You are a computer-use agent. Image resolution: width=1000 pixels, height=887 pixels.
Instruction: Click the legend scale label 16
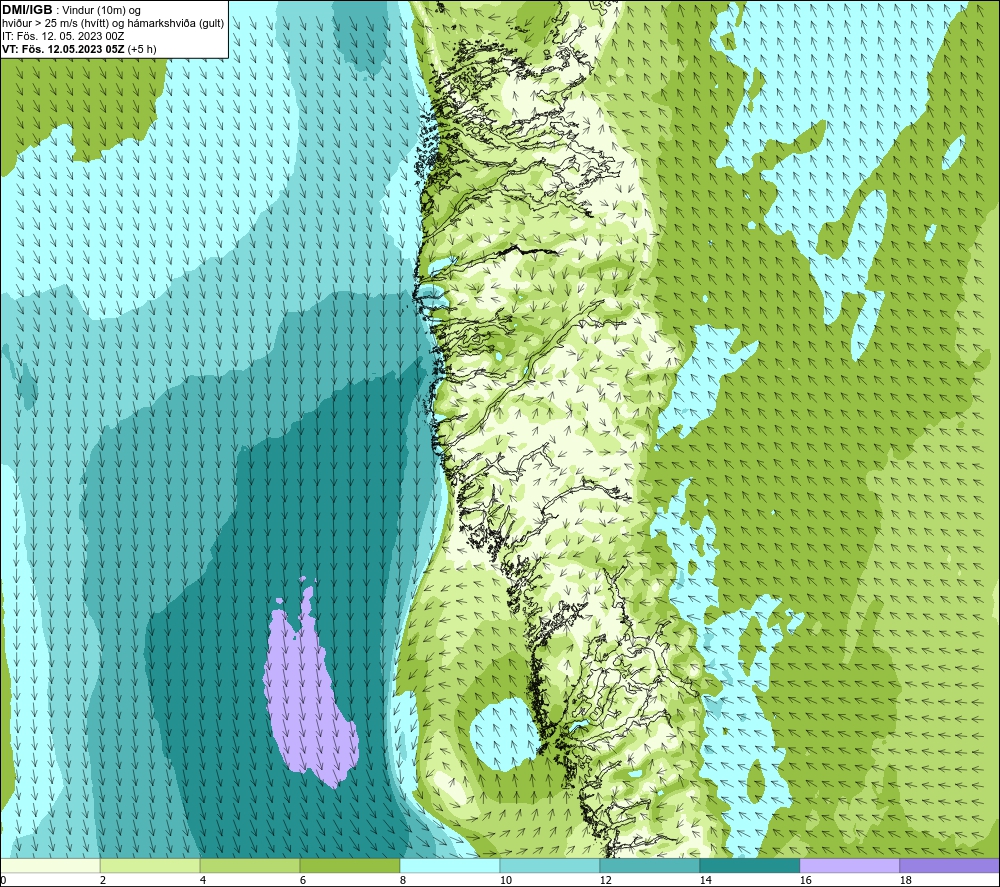(805, 880)
